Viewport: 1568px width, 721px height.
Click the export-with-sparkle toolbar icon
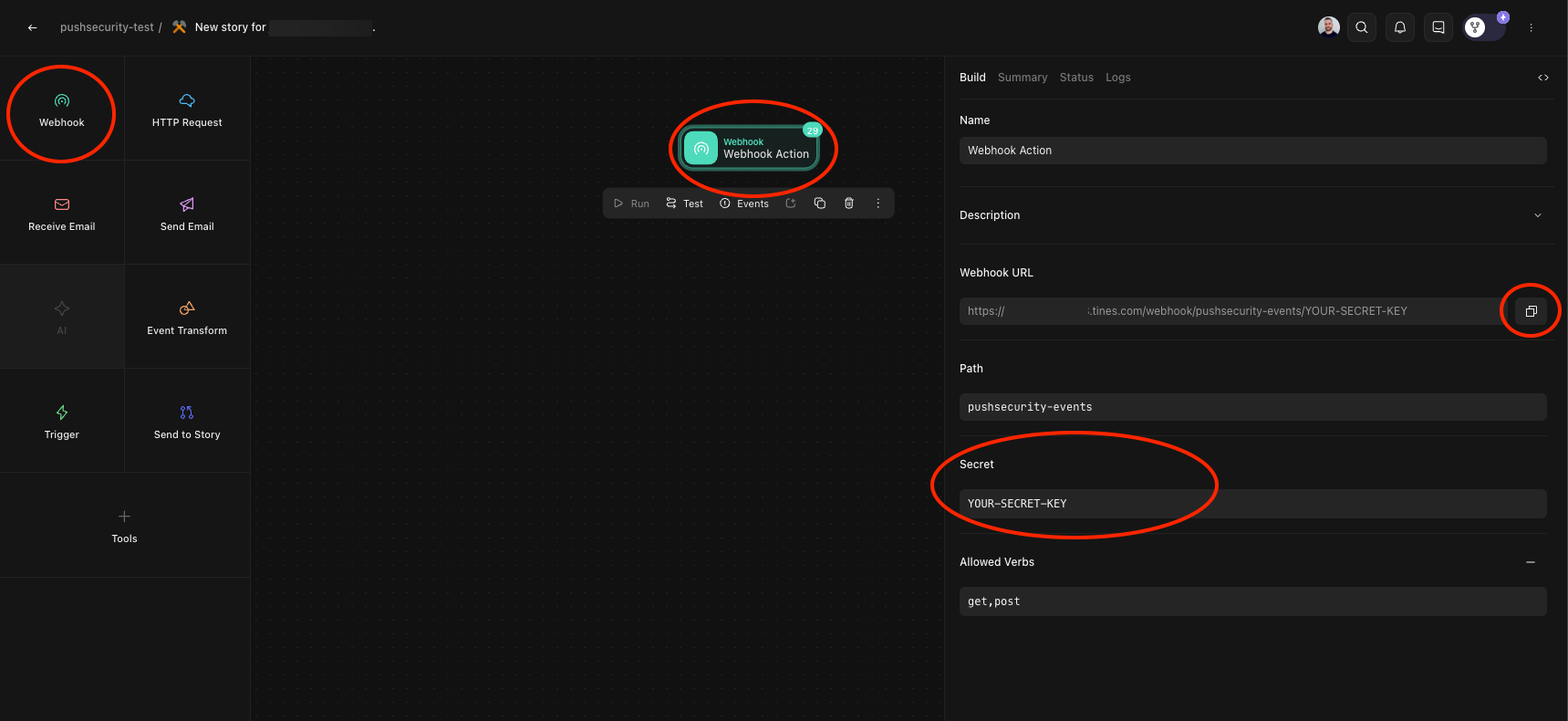click(791, 204)
